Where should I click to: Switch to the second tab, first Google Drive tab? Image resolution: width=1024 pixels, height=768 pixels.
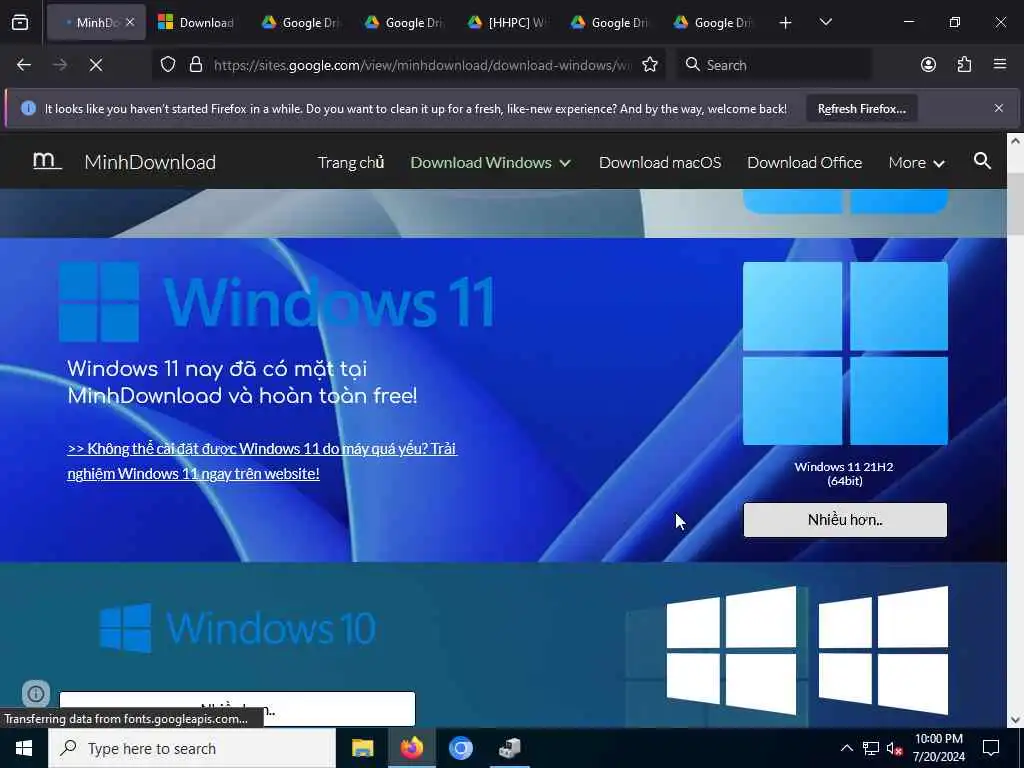(300, 22)
